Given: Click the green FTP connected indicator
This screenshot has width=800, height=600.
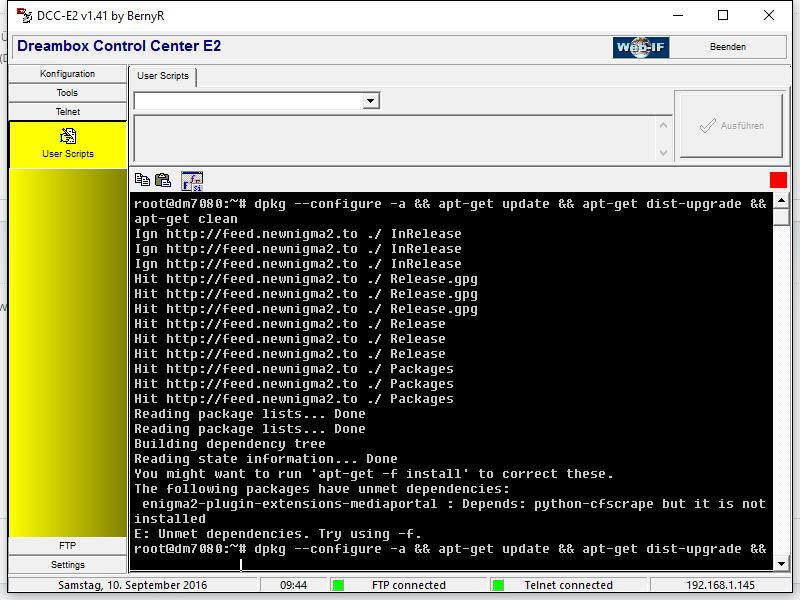Looking at the screenshot, I should tap(338, 585).
